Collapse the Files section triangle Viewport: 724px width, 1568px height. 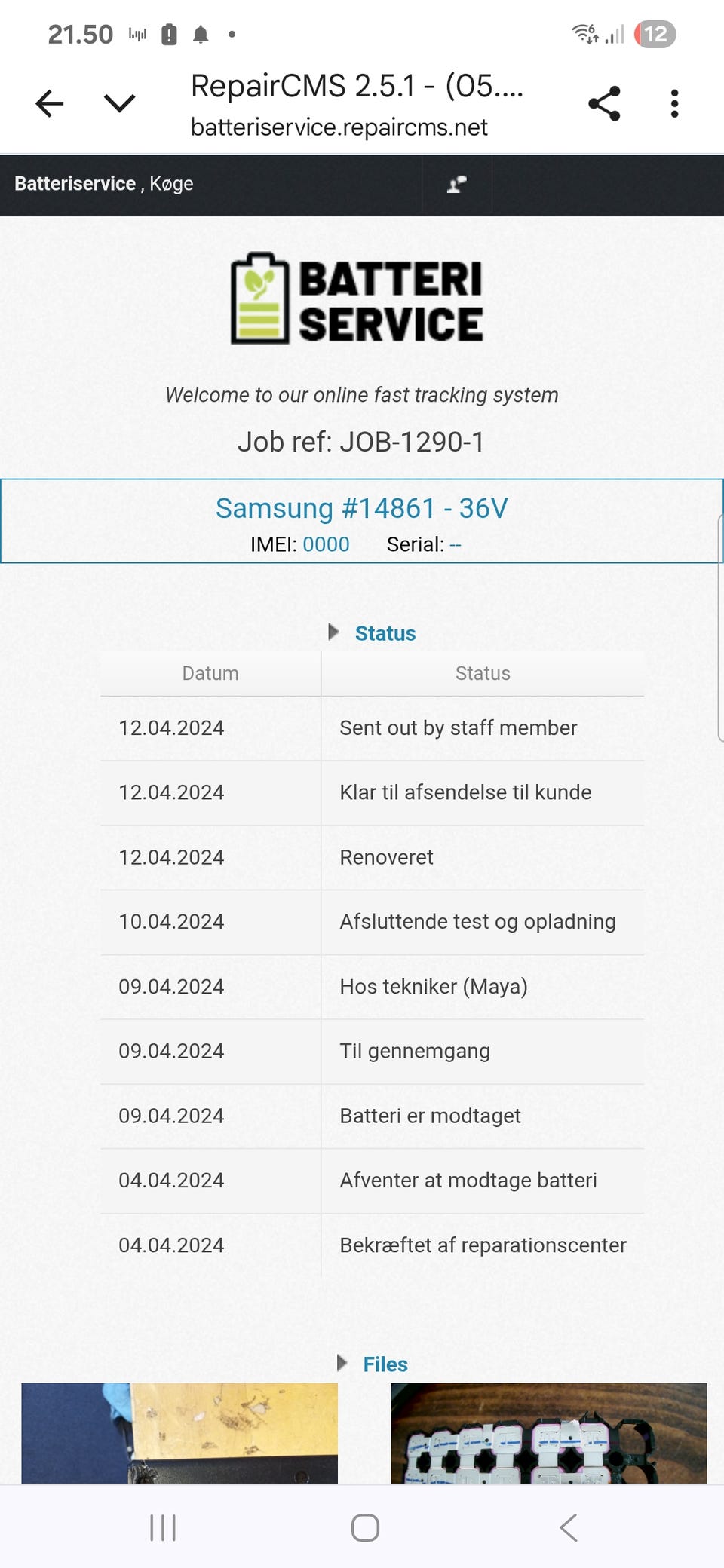click(x=342, y=1363)
